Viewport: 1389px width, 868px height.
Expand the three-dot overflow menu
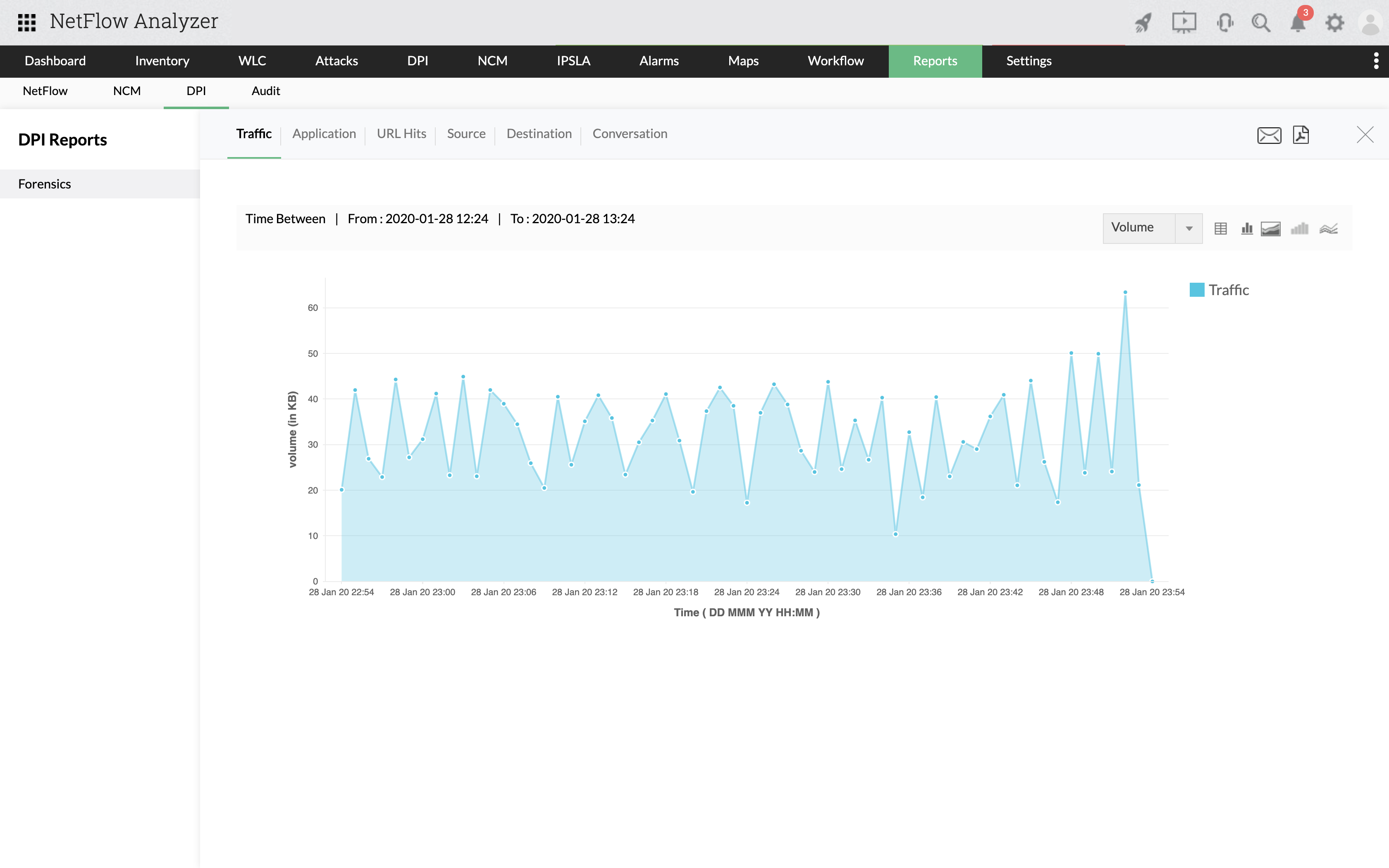1376,61
